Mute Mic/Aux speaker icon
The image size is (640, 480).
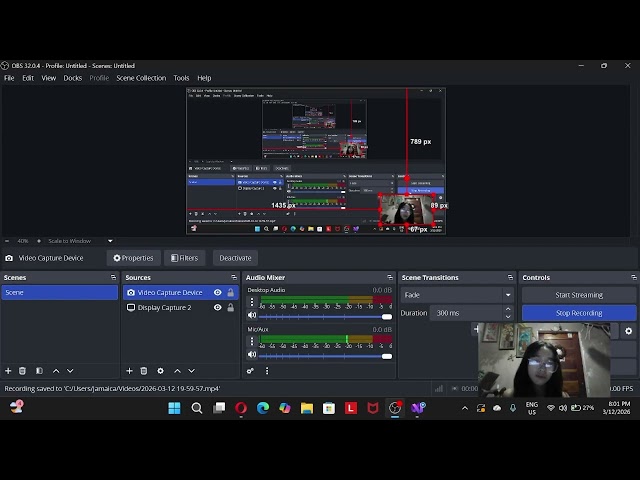[252, 355]
